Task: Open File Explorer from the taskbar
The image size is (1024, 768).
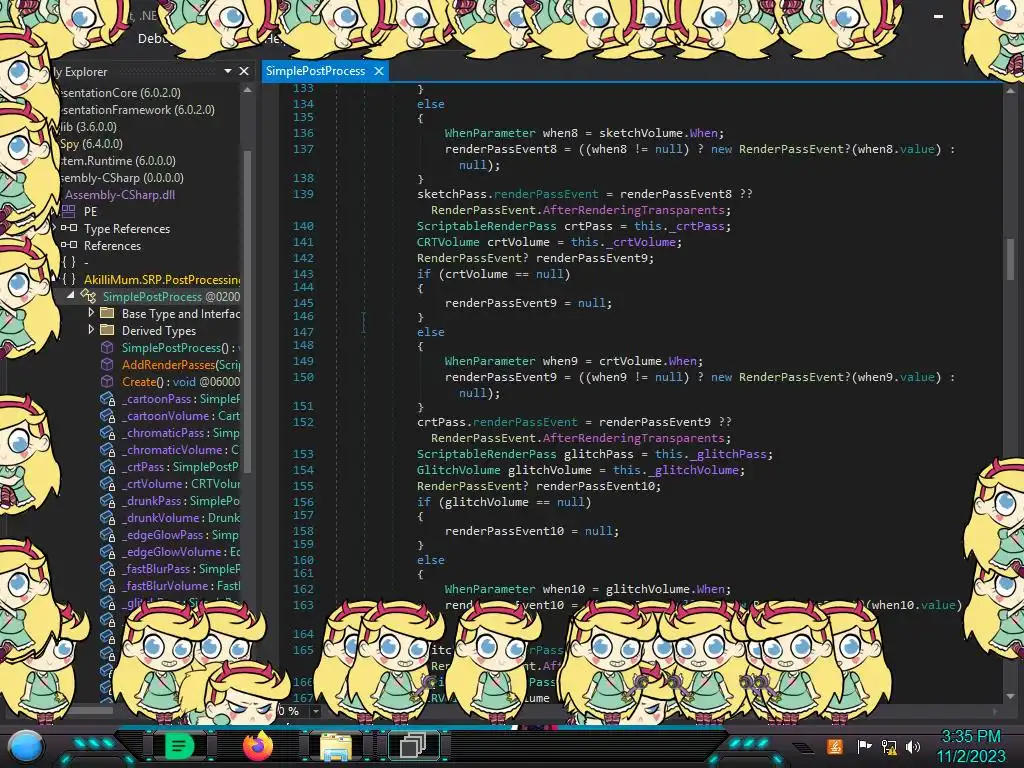Action: pos(336,746)
